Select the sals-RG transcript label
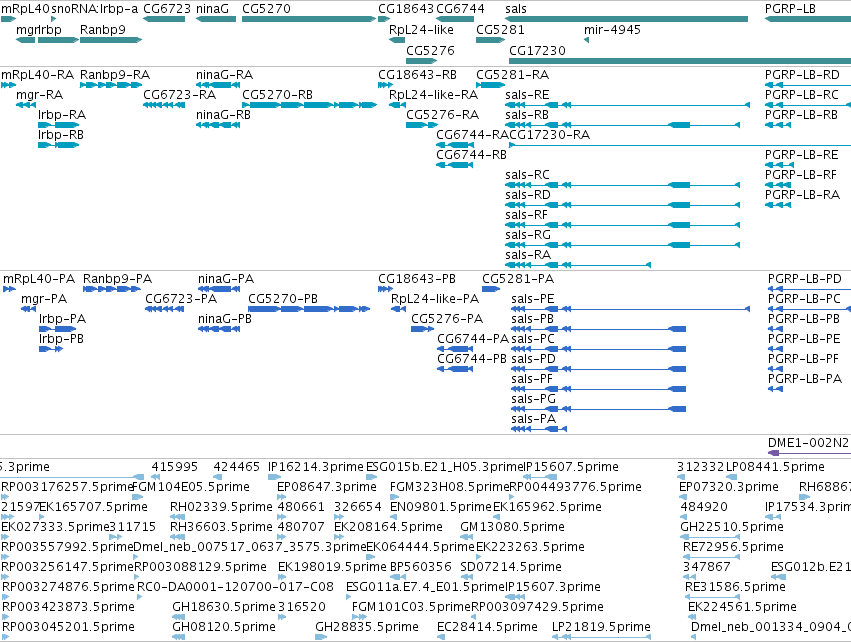Image resolution: width=851 pixels, height=642 pixels. pyautogui.click(x=528, y=235)
